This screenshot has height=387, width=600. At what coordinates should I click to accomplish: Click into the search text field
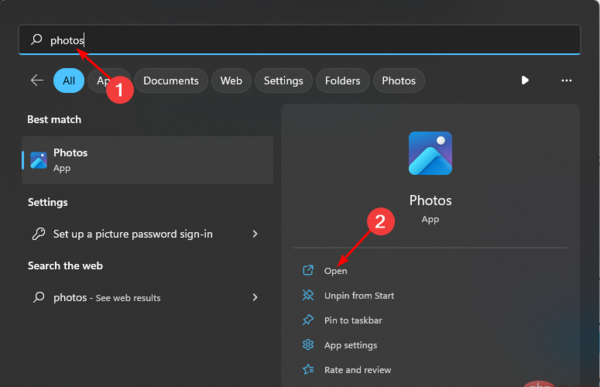click(299, 39)
